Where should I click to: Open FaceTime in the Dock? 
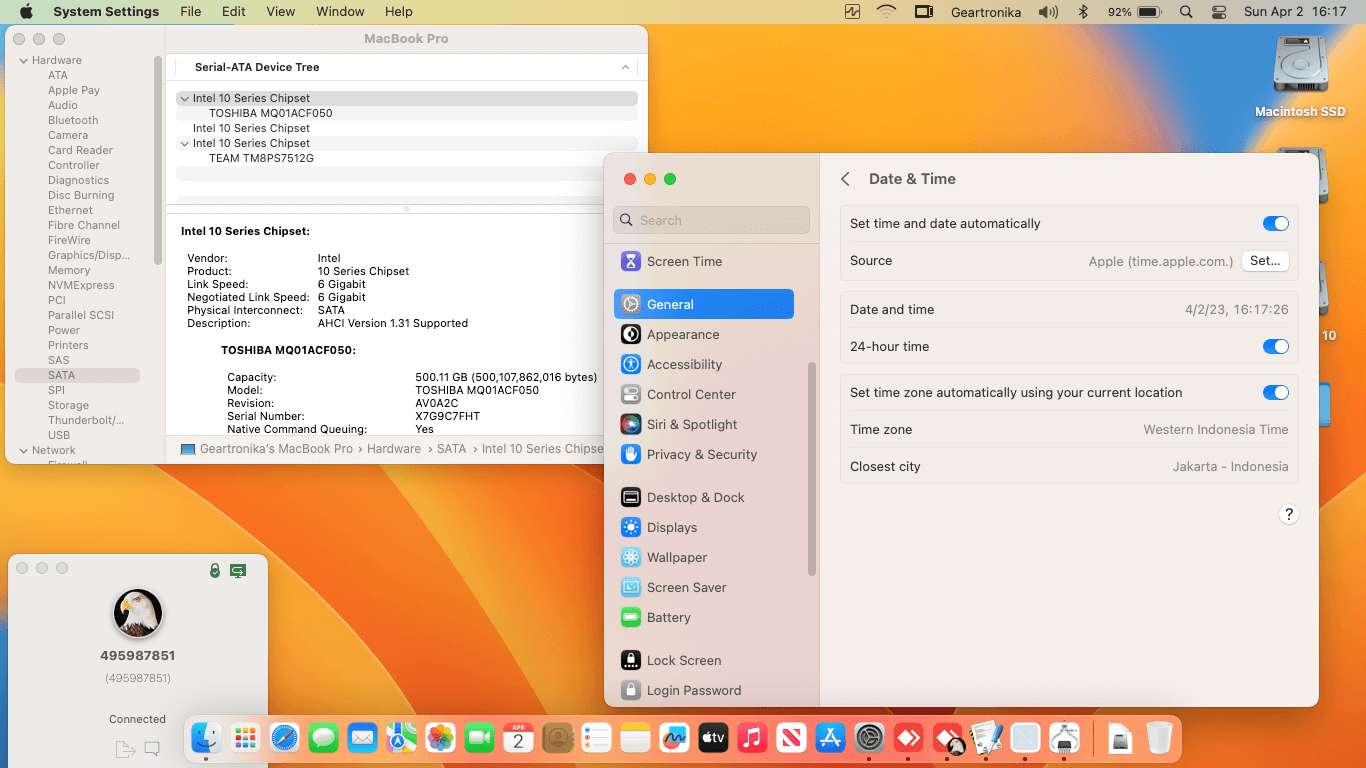[479, 739]
